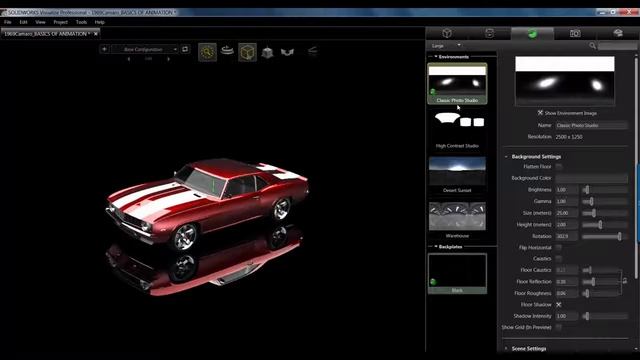Image resolution: width=640 pixels, height=360 pixels.
Task: Open the Help menu
Action: pos(100,22)
